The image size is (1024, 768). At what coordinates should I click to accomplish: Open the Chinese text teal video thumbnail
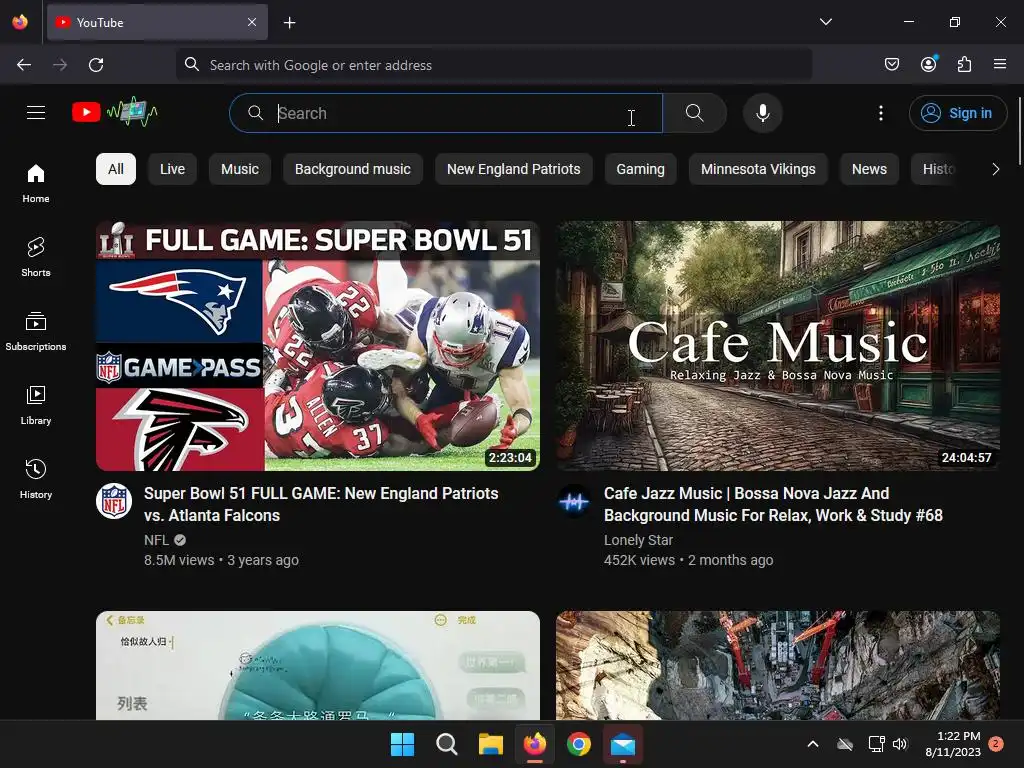coord(318,665)
